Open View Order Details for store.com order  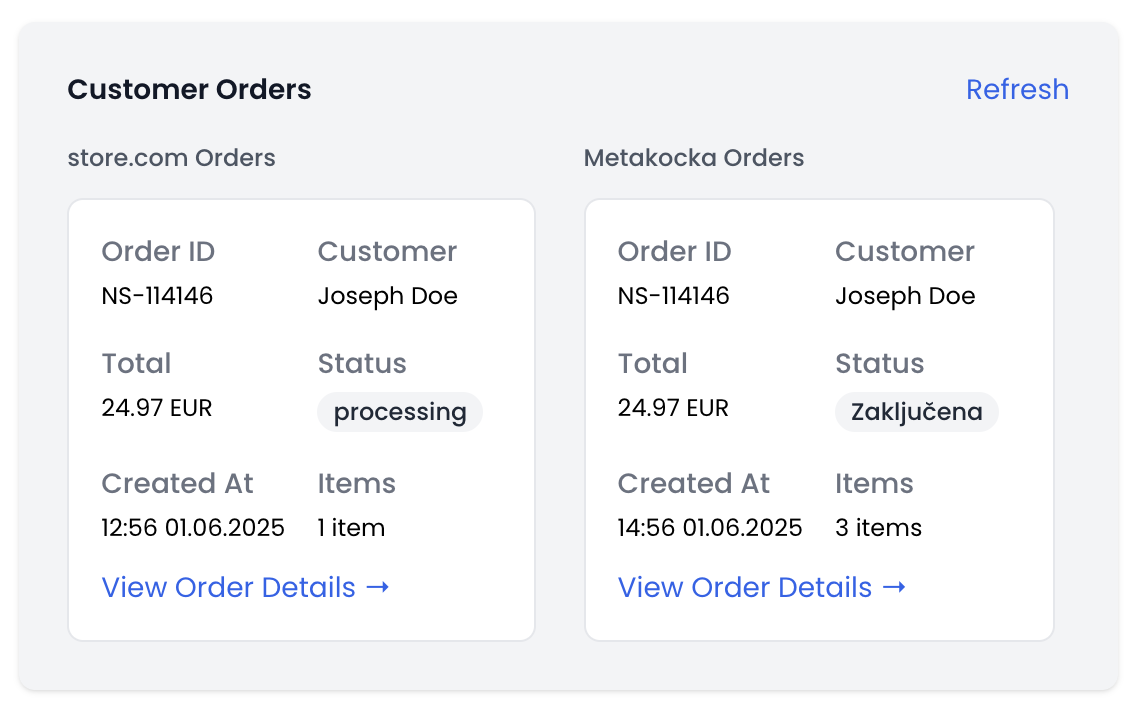tap(245, 587)
